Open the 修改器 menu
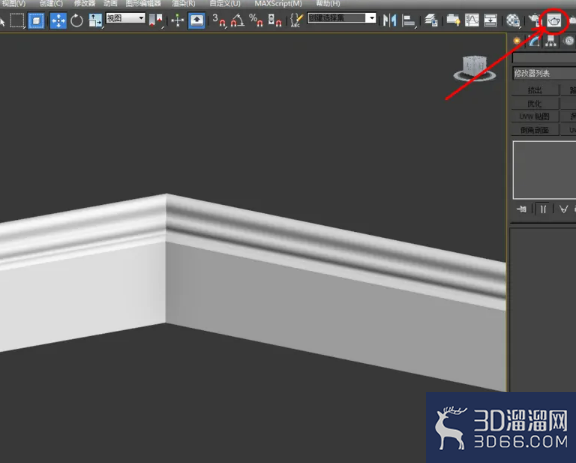 [x=84, y=4]
